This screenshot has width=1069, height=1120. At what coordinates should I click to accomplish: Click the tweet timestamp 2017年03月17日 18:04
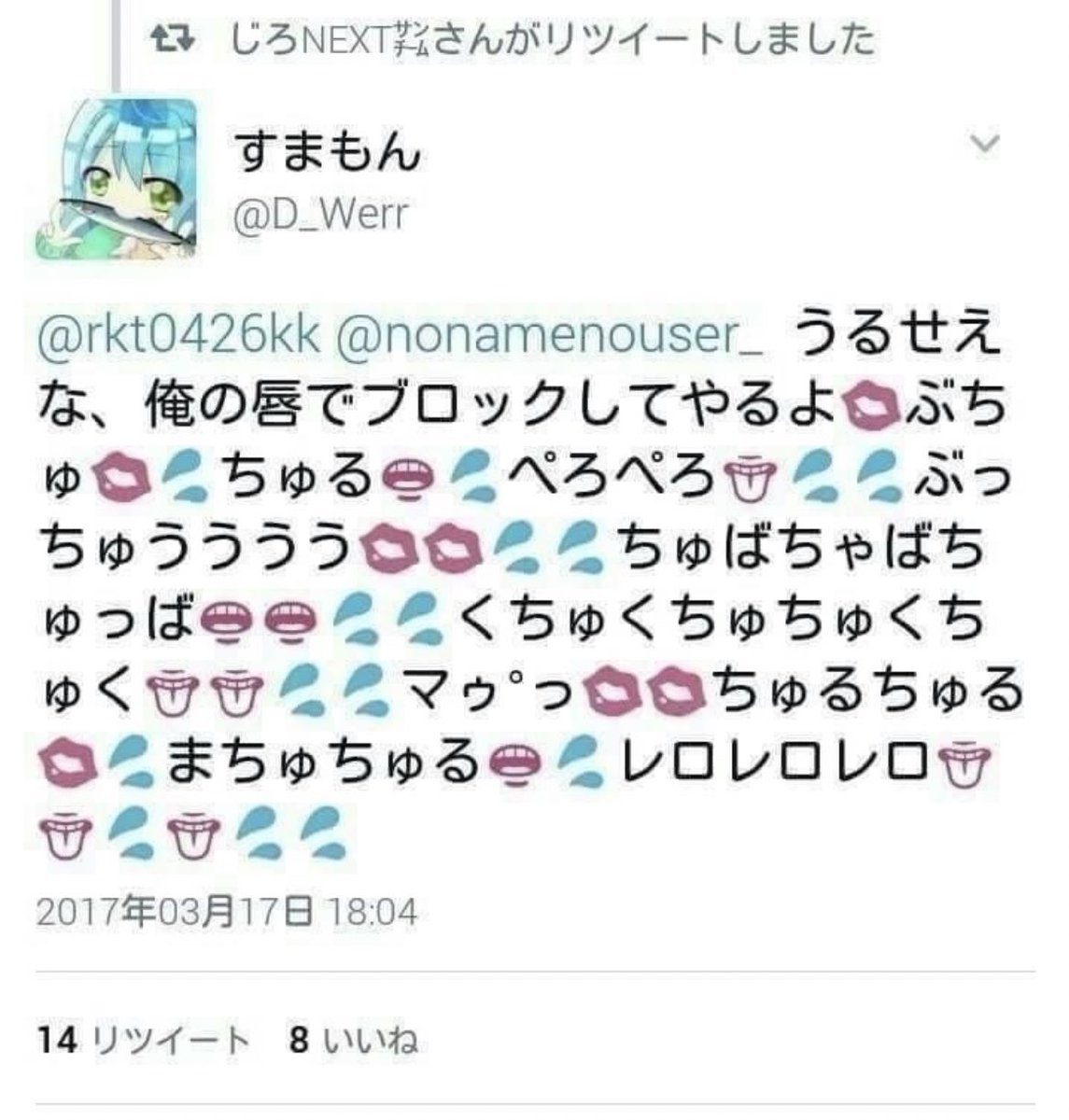pos(226,911)
